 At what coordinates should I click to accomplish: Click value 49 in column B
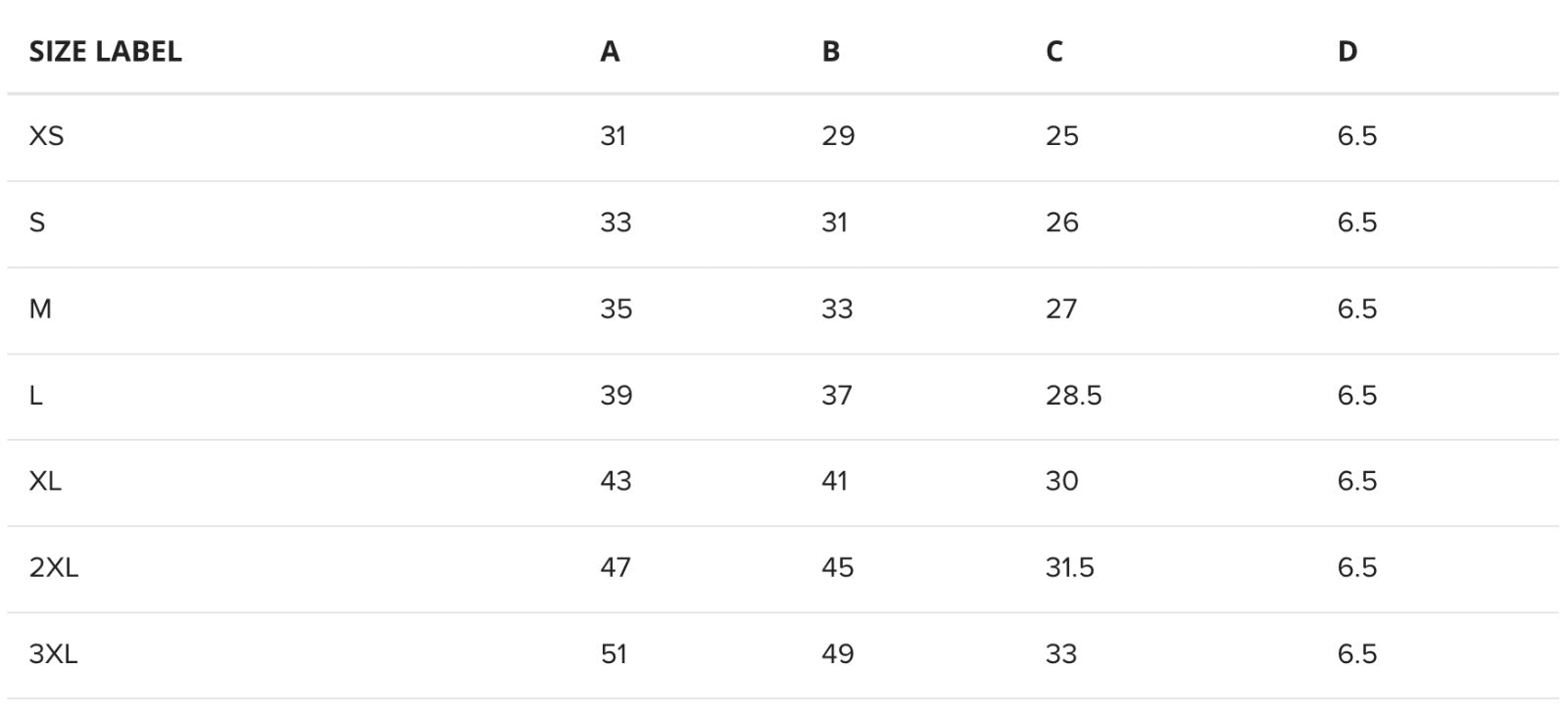coord(838,653)
